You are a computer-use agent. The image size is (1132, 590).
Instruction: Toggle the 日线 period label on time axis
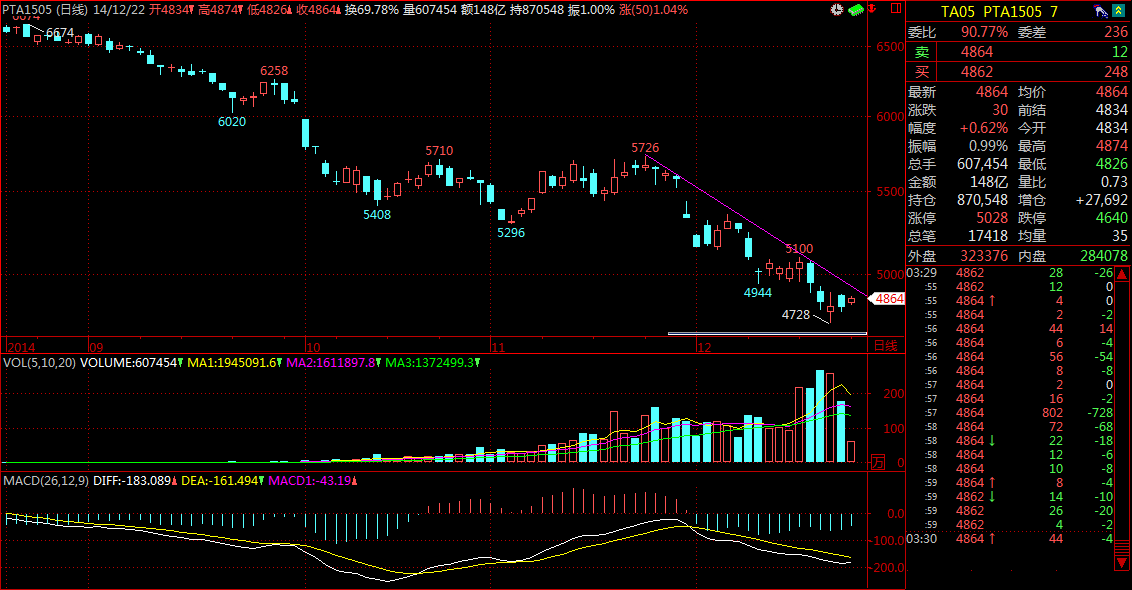885,345
